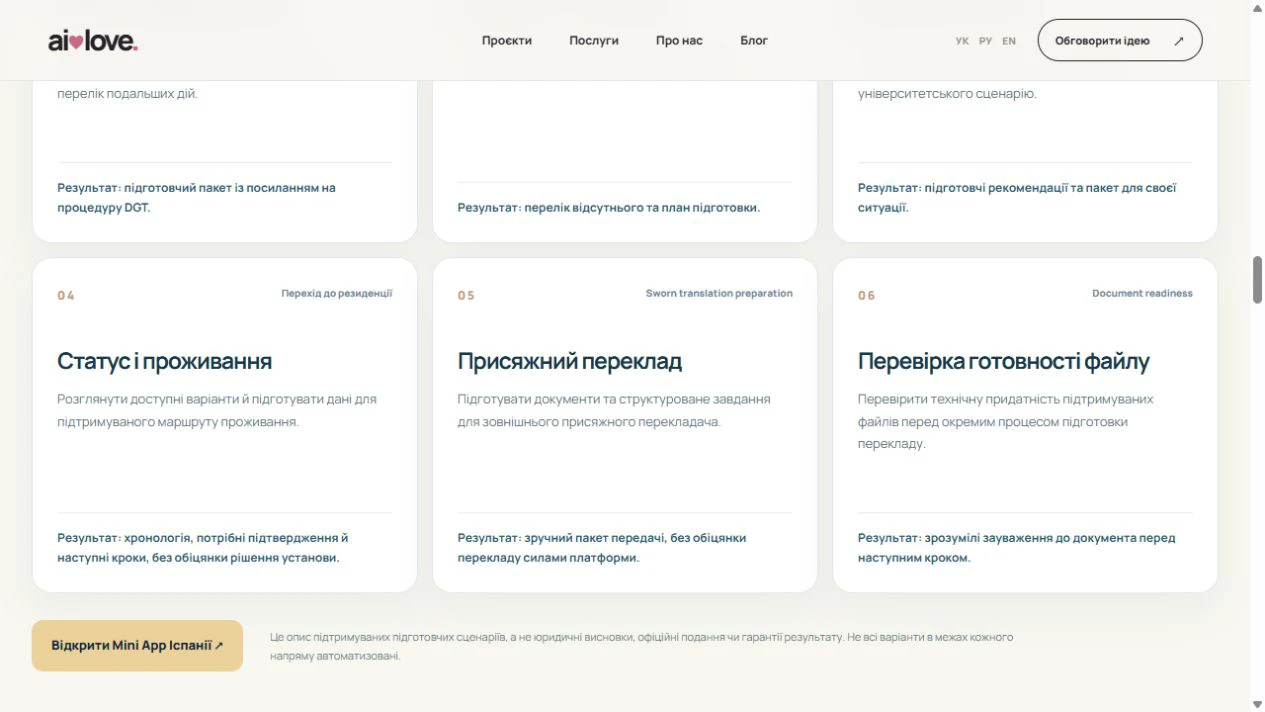Click the vertical scrollbar thumb
This screenshot has height=712, width=1265.
point(1257,280)
